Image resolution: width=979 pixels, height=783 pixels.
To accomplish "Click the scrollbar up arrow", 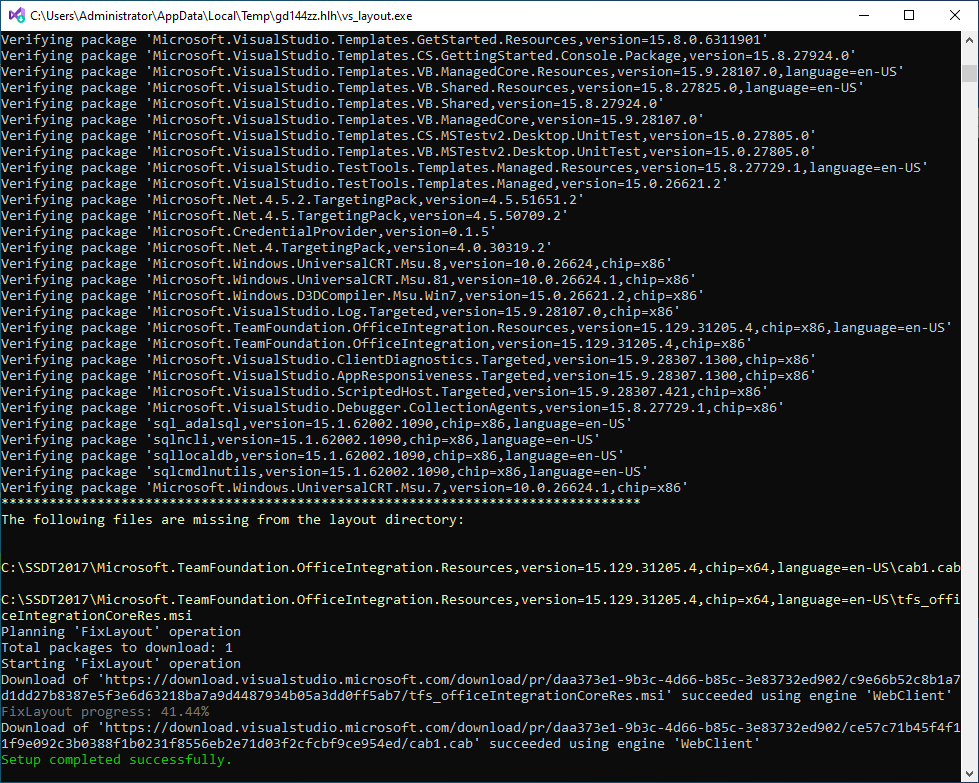I will click(x=969, y=39).
